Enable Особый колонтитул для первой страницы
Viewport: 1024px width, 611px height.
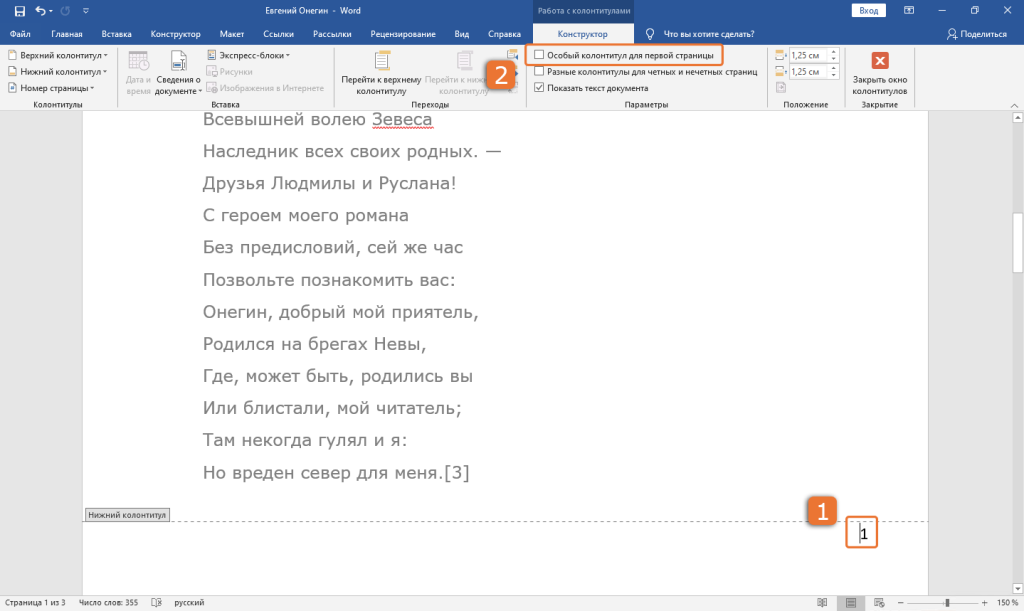click(539, 55)
